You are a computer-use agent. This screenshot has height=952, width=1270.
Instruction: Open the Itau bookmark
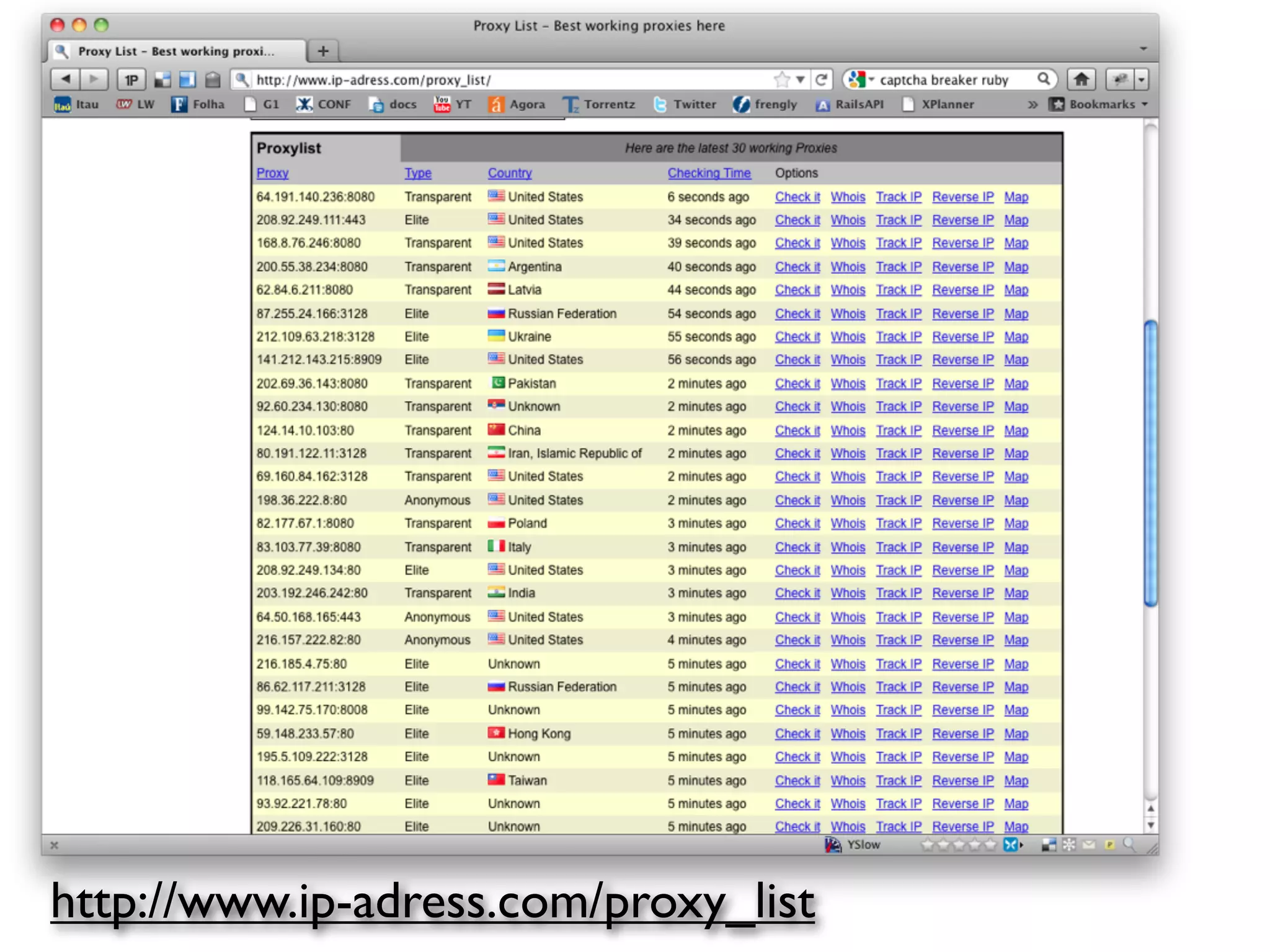click(x=77, y=104)
